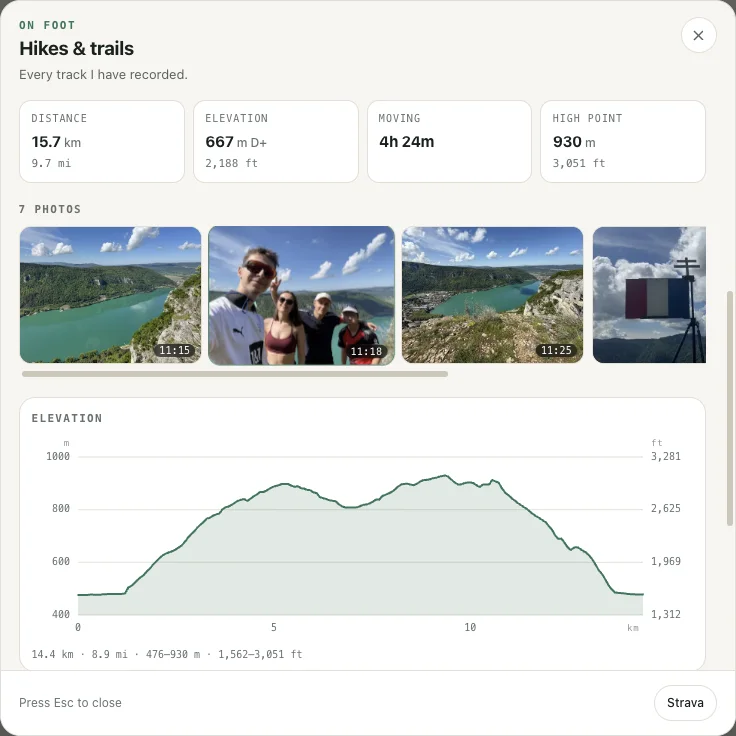Select the Distance 15.7 km card
The image size is (736, 736).
tap(102, 141)
